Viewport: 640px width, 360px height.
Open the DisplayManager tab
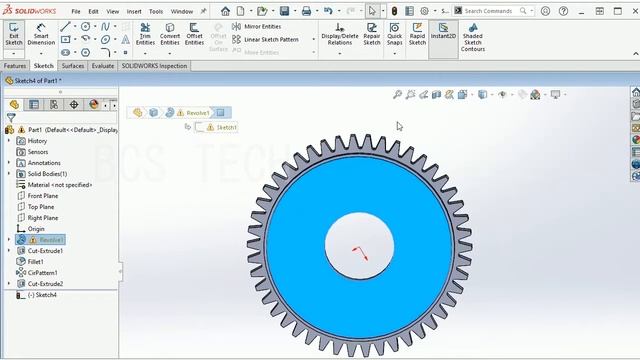tap(94, 105)
